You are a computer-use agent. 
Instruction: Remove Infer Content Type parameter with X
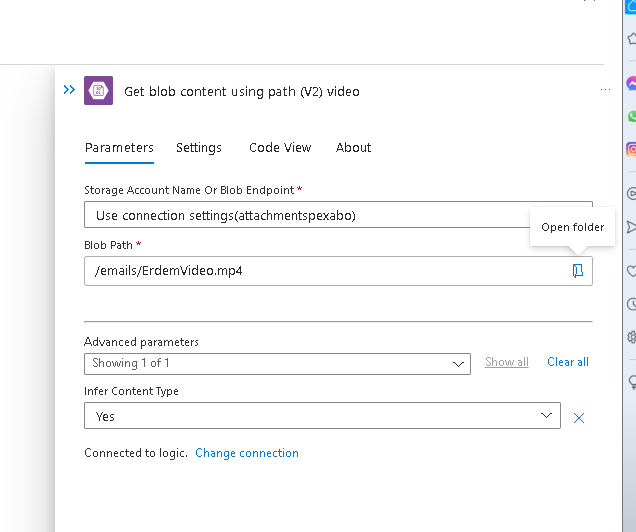(x=579, y=418)
